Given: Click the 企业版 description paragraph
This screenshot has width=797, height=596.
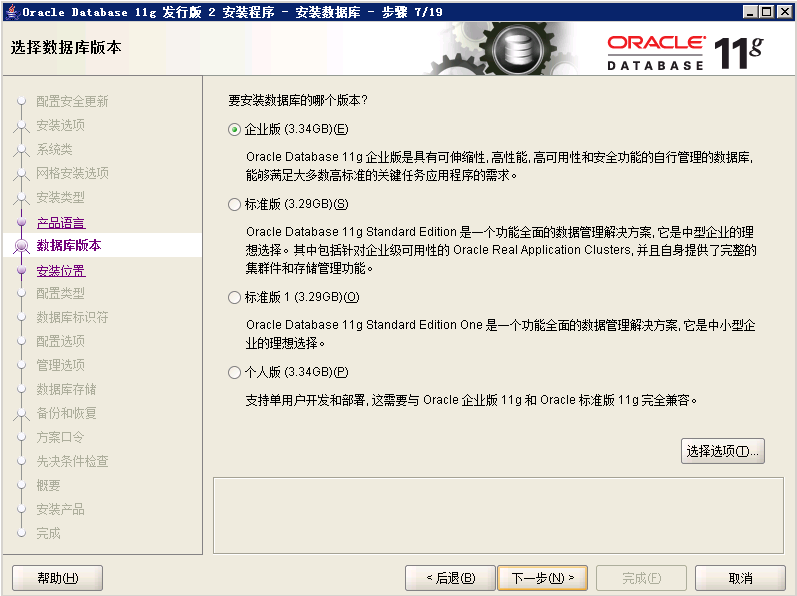Looking at the screenshot, I should click(x=499, y=166).
